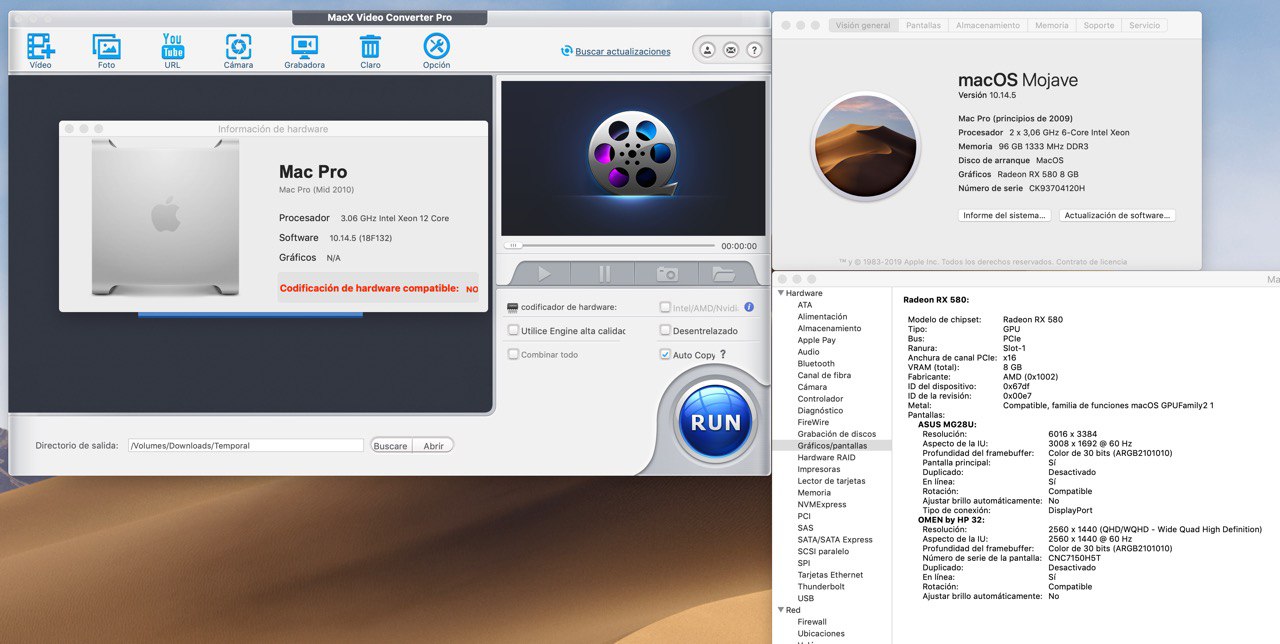Viewport: 1280px width, 644px height.
Task: Click the user account icon in MacX
Action: (x=708, y=50)
